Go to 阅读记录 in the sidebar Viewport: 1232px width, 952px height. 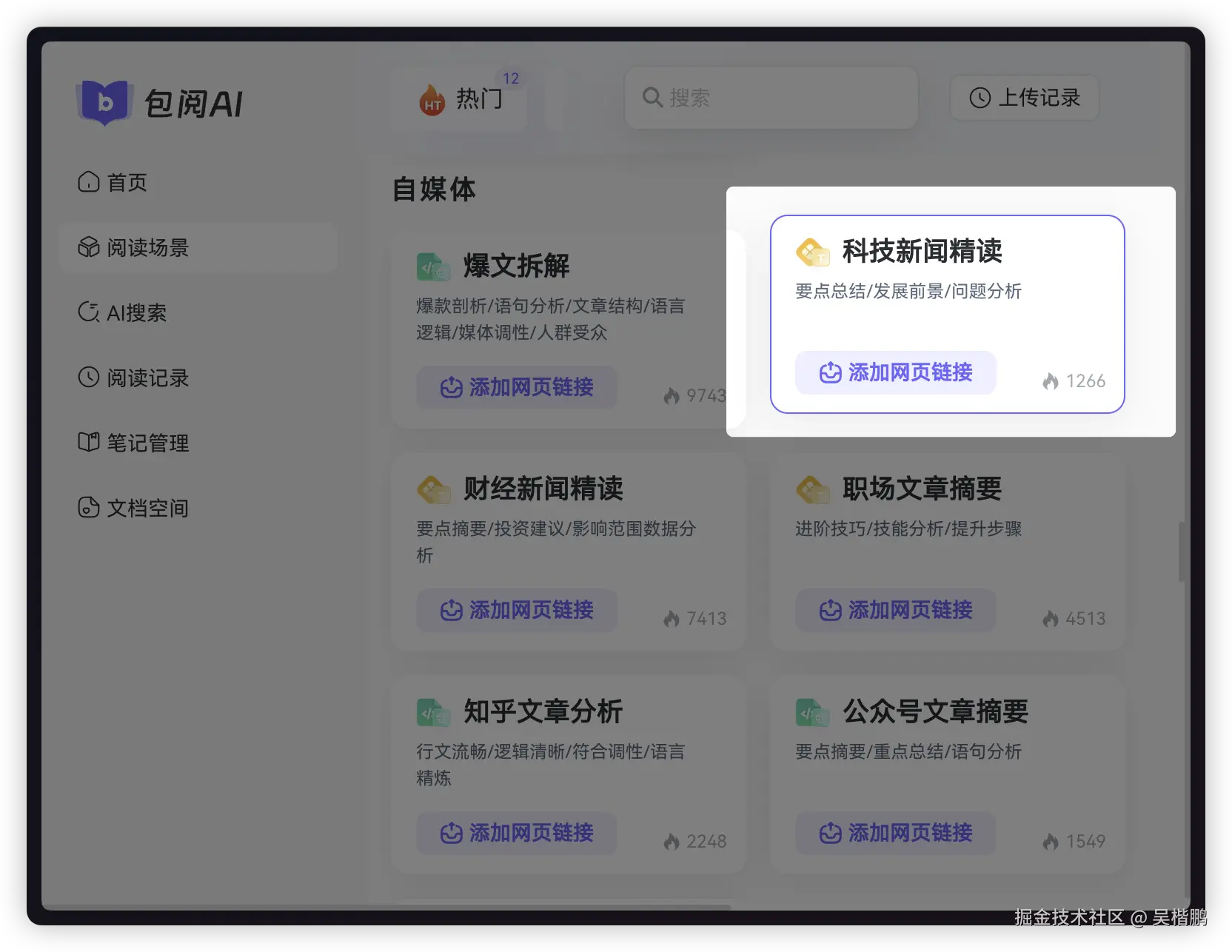133,378
